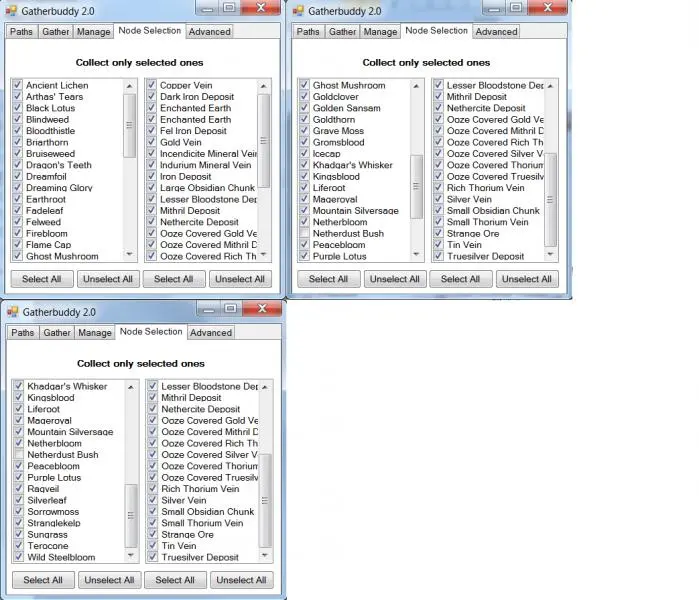Click Gatherbuddy app icon in Ragveil window title
Image resolution: width=699 pixels, height=600 pixels.
coord(12,312)
